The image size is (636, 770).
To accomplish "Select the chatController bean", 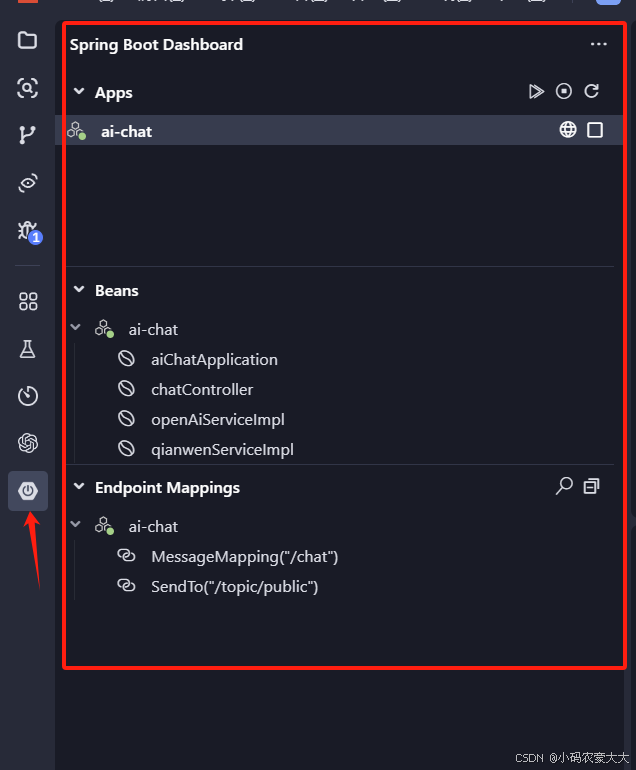I will tap(202, 389).
